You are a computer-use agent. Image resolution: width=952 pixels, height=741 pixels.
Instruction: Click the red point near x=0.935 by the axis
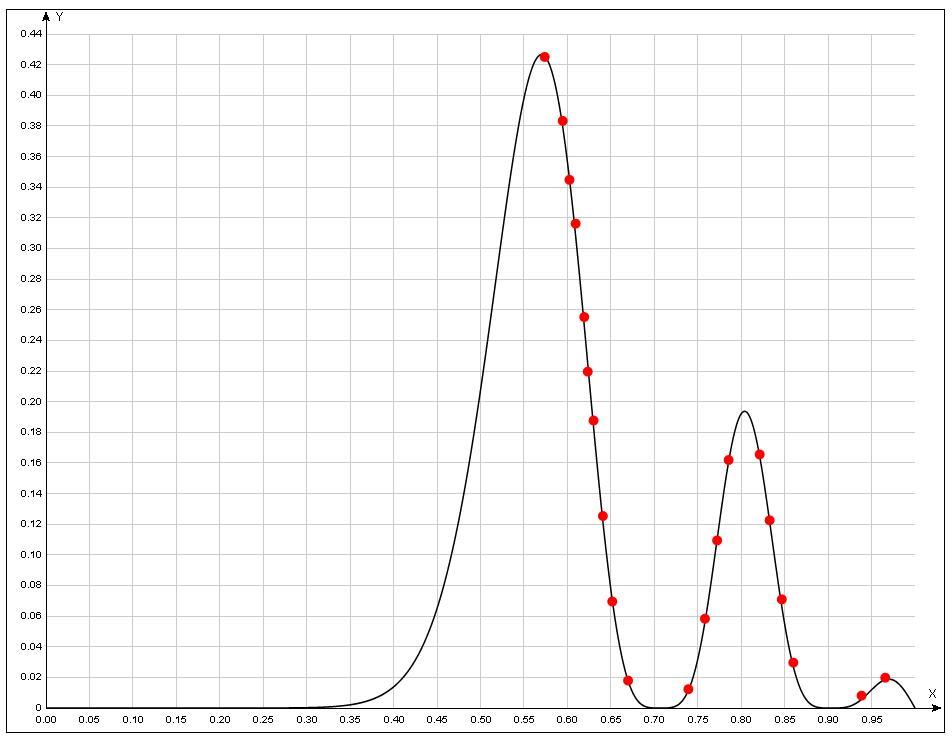pyautogui.click(x=861, y=696)
